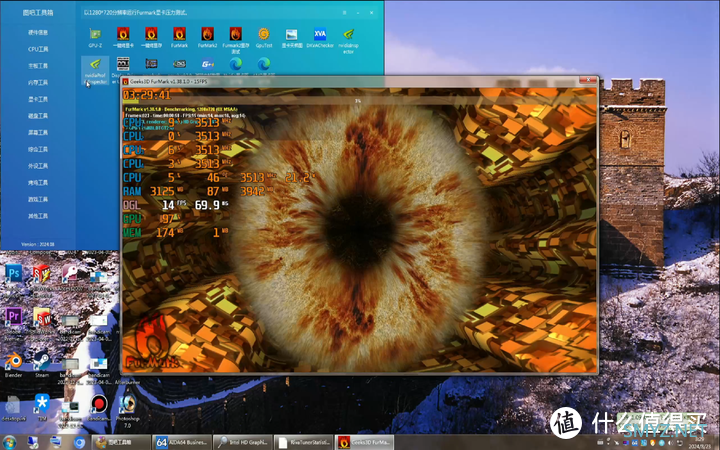Open the Access 2007 desktop shortcut
The image size is (720, 450).
tap(70, 274)
